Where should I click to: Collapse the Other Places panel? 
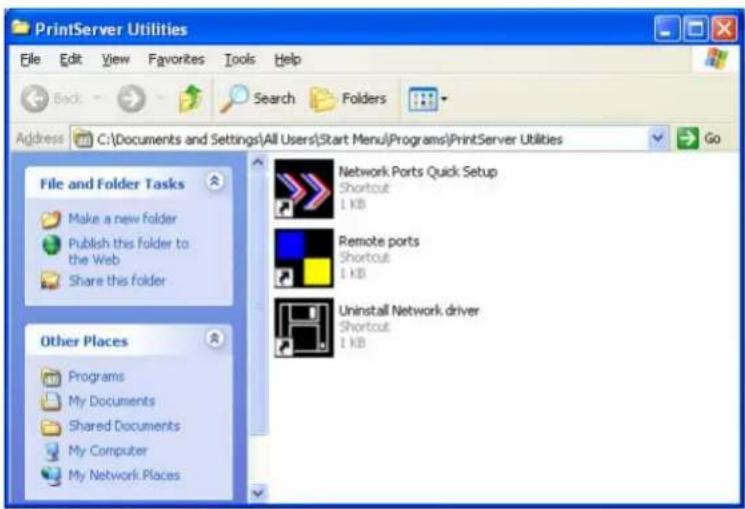click(x=215, y=338)
